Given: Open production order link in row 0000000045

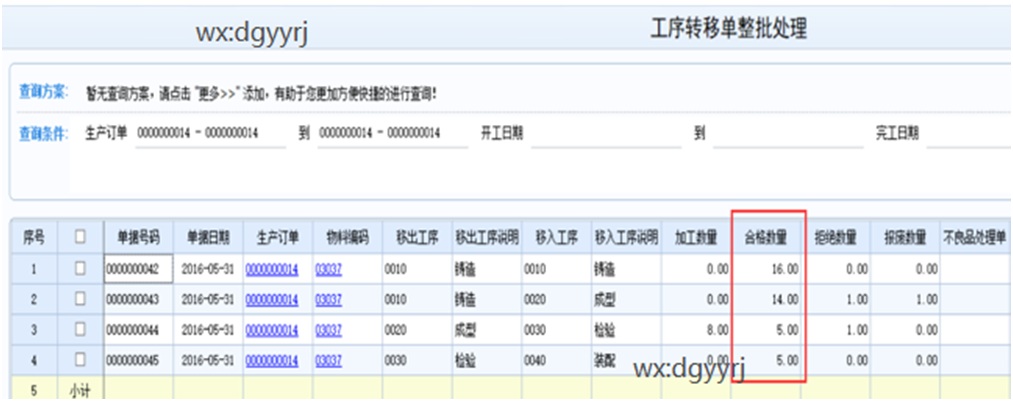Looking at the screenshot, I should pos(272,360).
